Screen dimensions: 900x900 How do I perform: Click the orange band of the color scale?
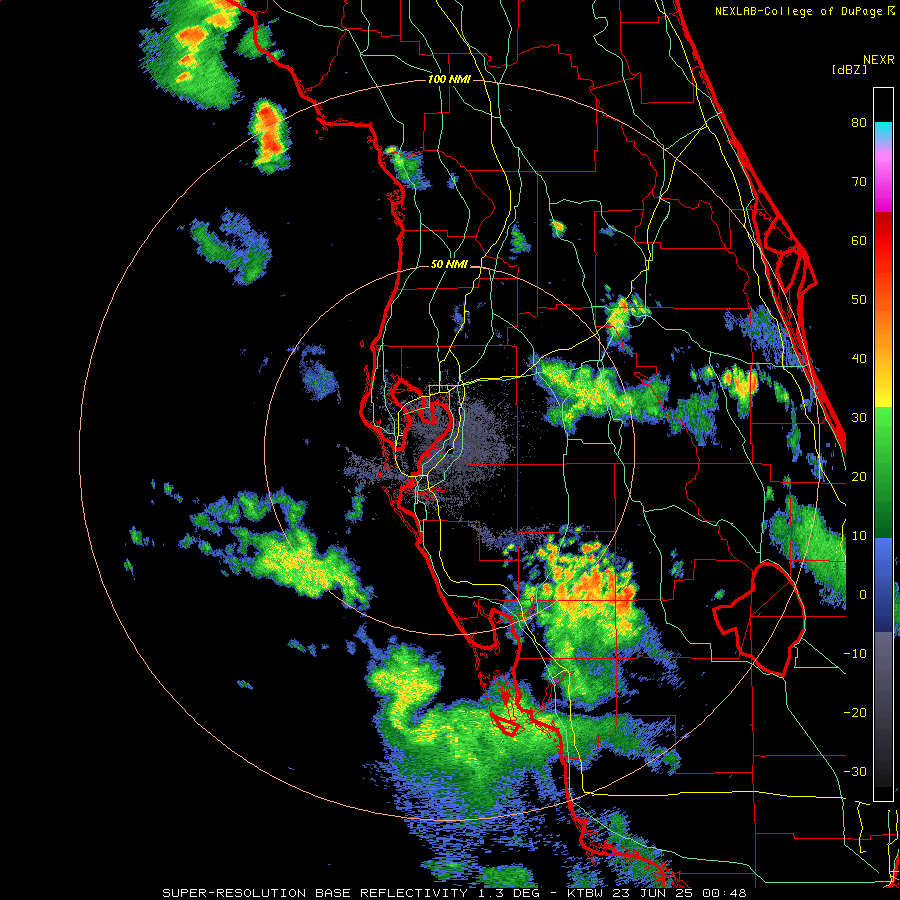883,327
